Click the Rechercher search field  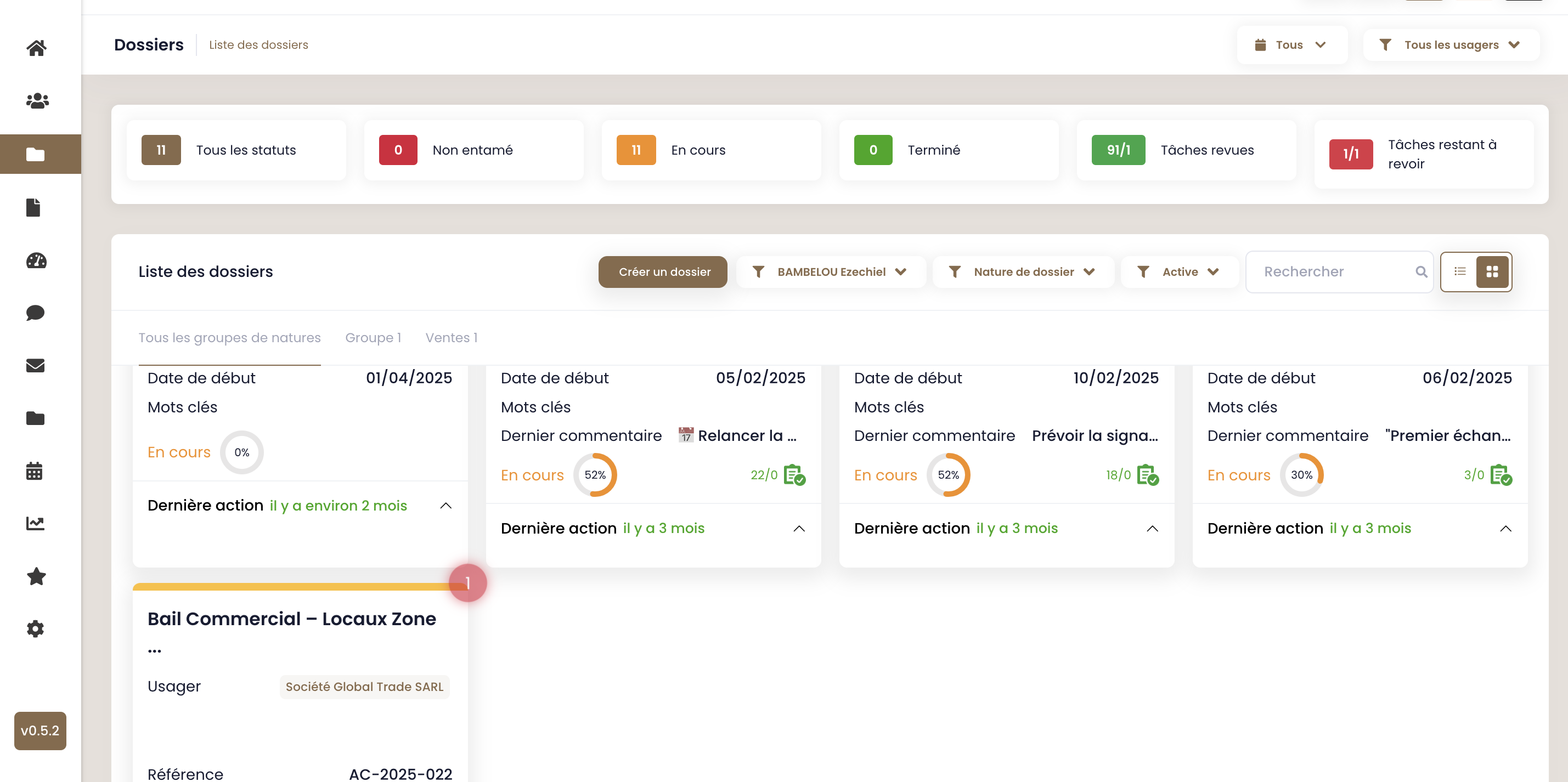click(1339, 271)
